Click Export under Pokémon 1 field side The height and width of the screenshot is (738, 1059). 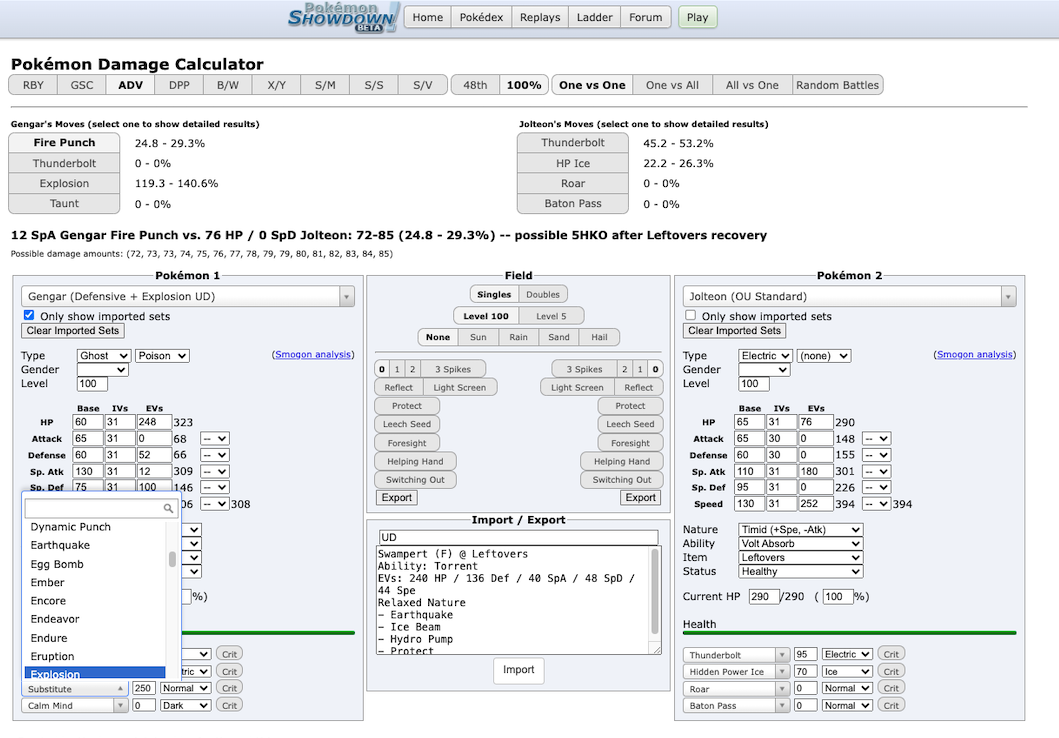[x=396, y=498]
